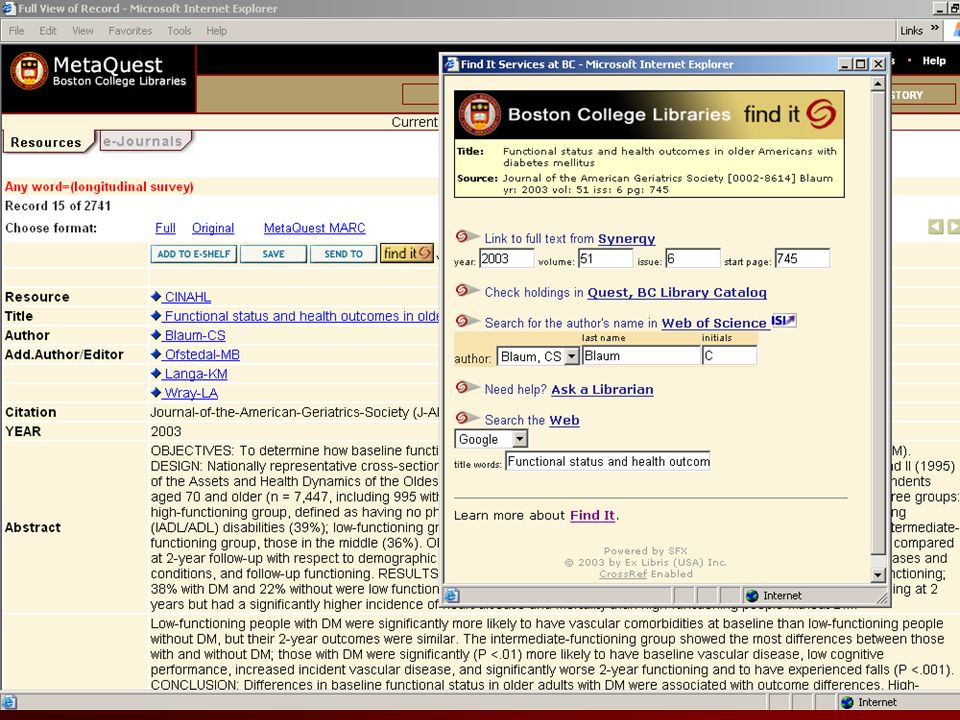960x720 pixels.
Task: Click the year field containing 2003
Action: (506, 258)
